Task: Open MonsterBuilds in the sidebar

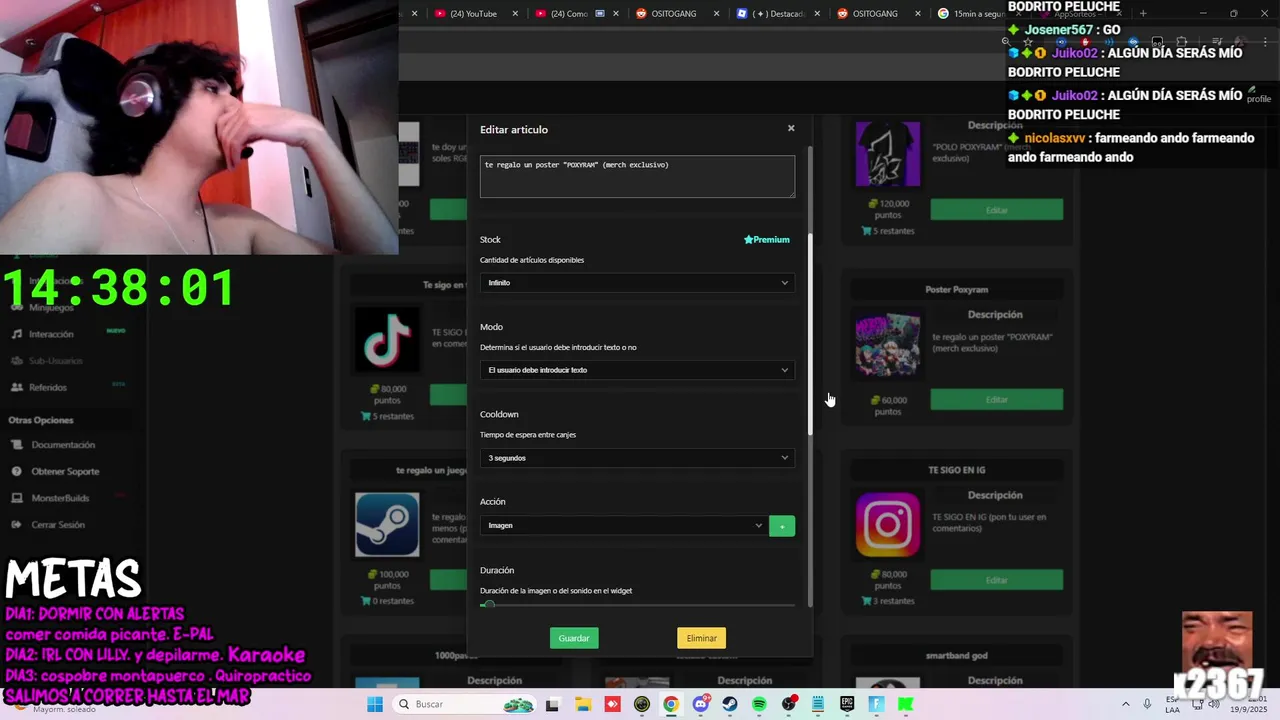Action: [x=60, y=498]
